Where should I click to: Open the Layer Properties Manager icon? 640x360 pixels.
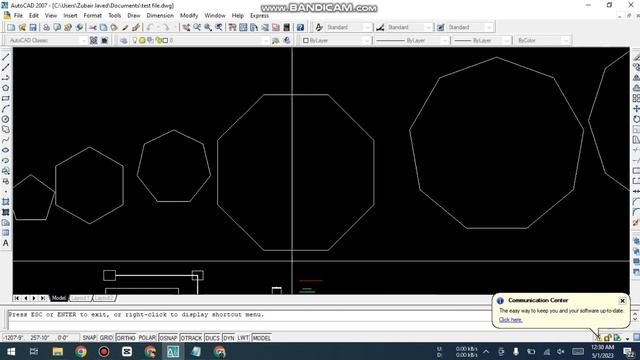(124, 40)
